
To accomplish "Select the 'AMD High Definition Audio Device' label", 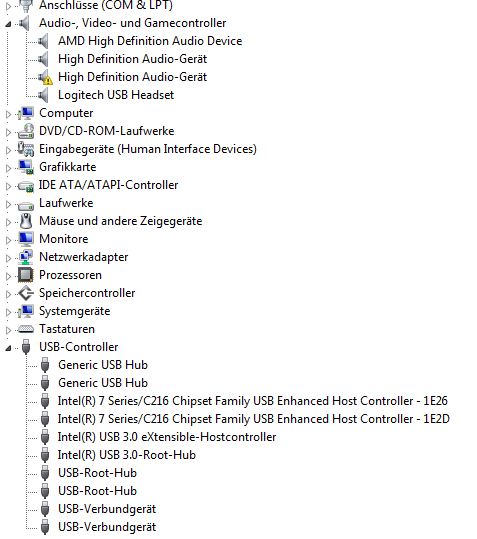I will pyautogui.click(x=150, y=41).
